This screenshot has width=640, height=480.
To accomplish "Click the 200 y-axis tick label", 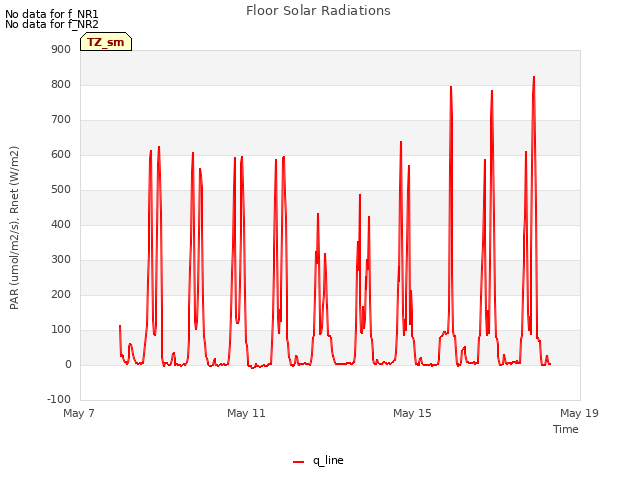I will point(61,295).
